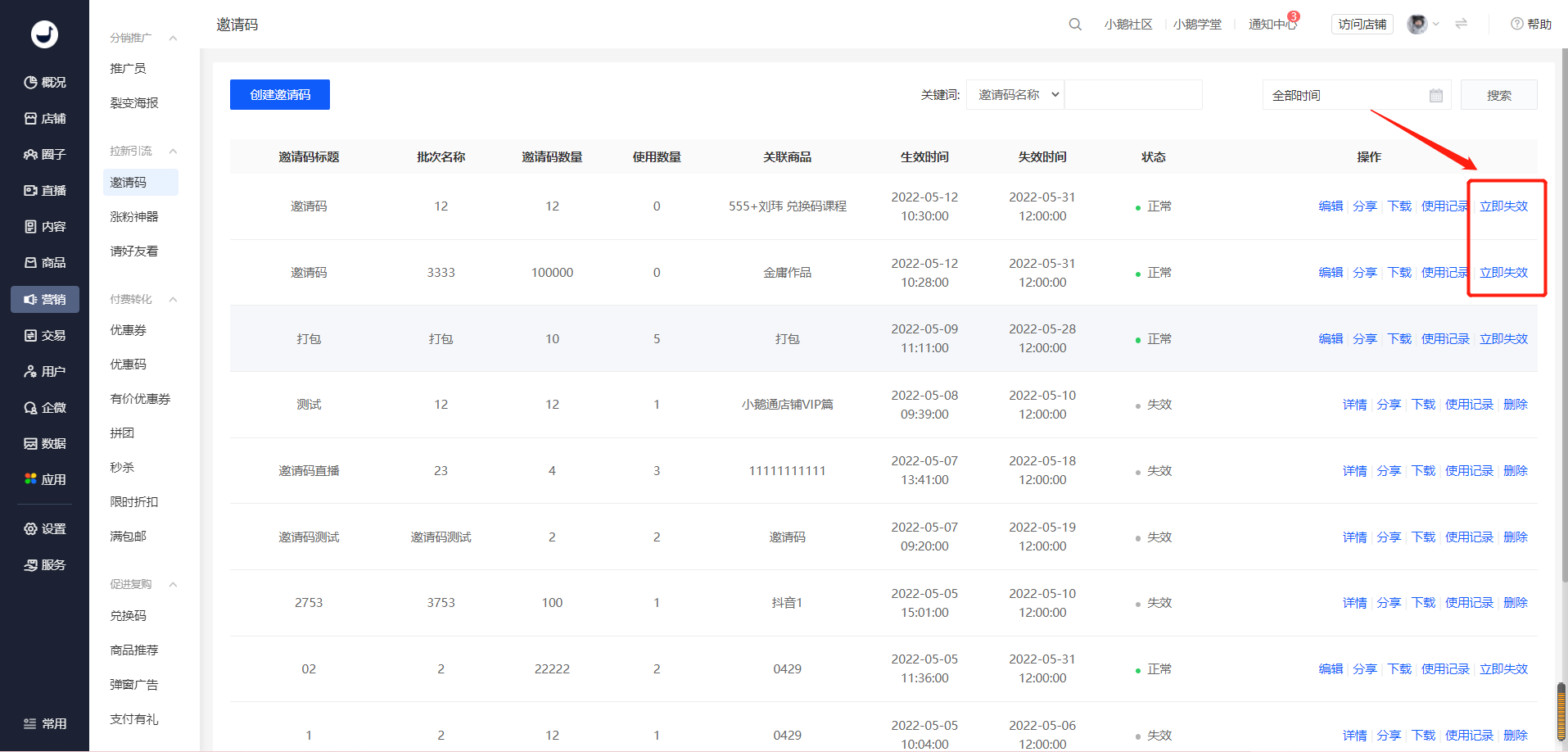Viewport: 1568px width, 752px height.
Task: Open 帮助 help link
Action: point(1531,24)
